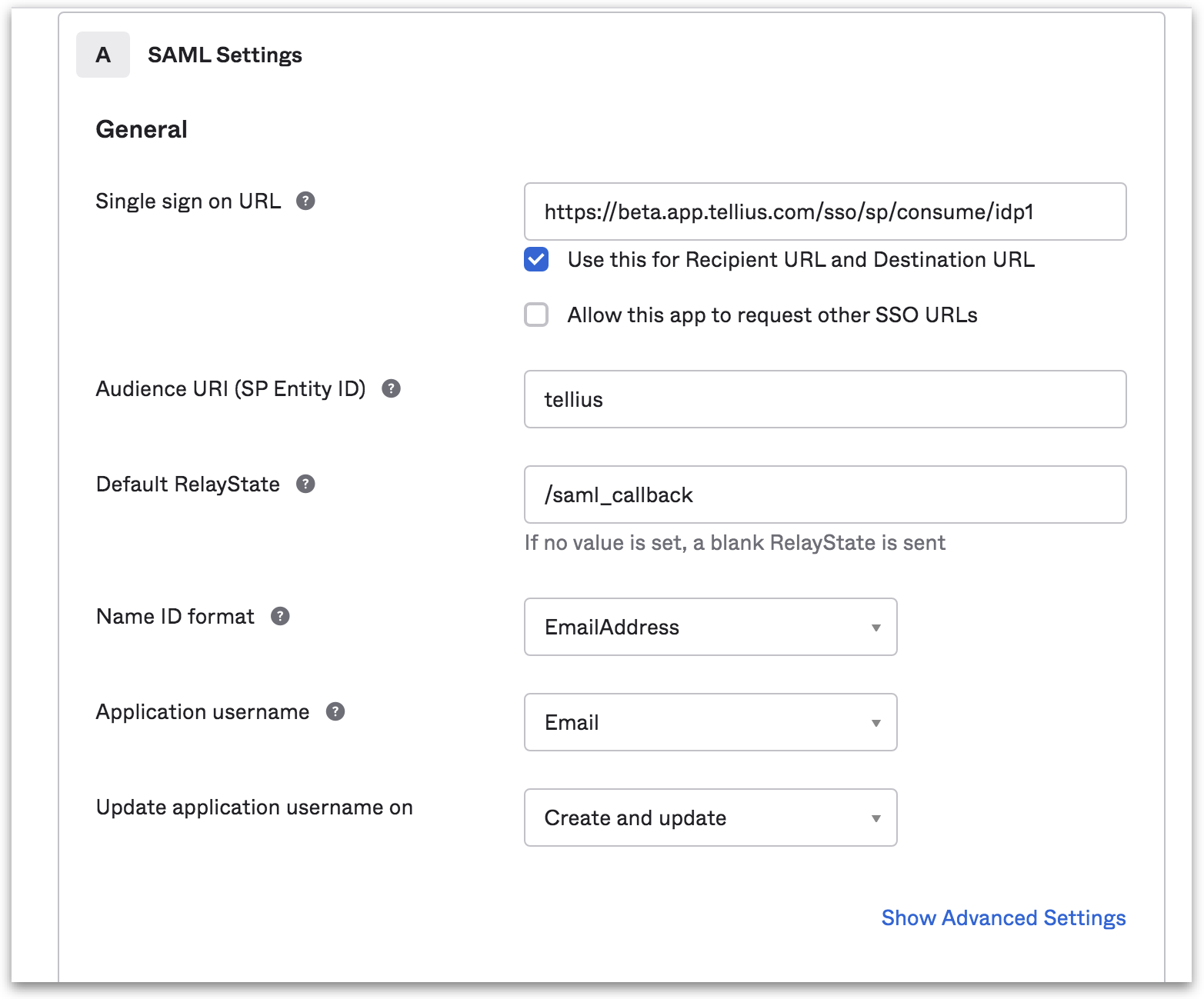
Task: Click the Single sign on URL label text
Action: (188, 201)
